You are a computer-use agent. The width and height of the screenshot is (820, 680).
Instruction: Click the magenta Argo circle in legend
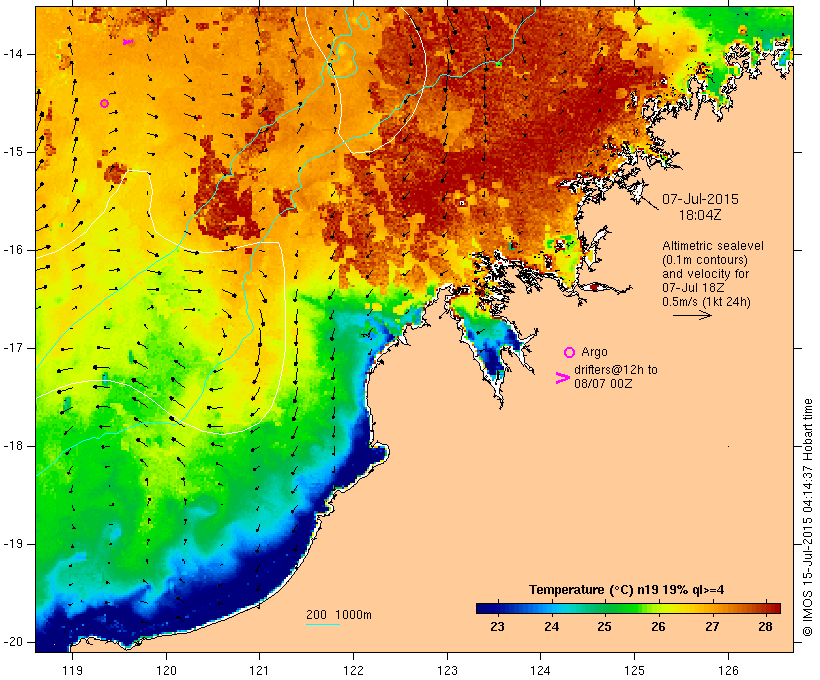pos(570,353)
